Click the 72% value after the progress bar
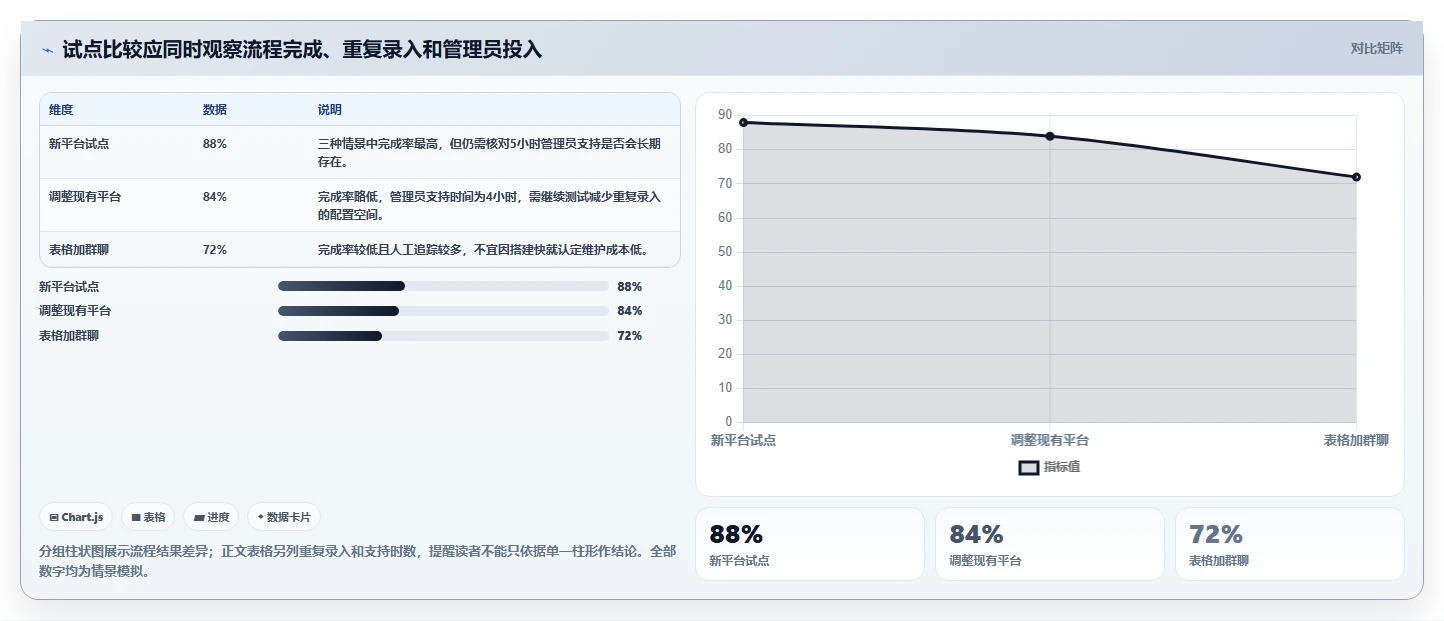The image size is (1444, 621). click(630, 336)
